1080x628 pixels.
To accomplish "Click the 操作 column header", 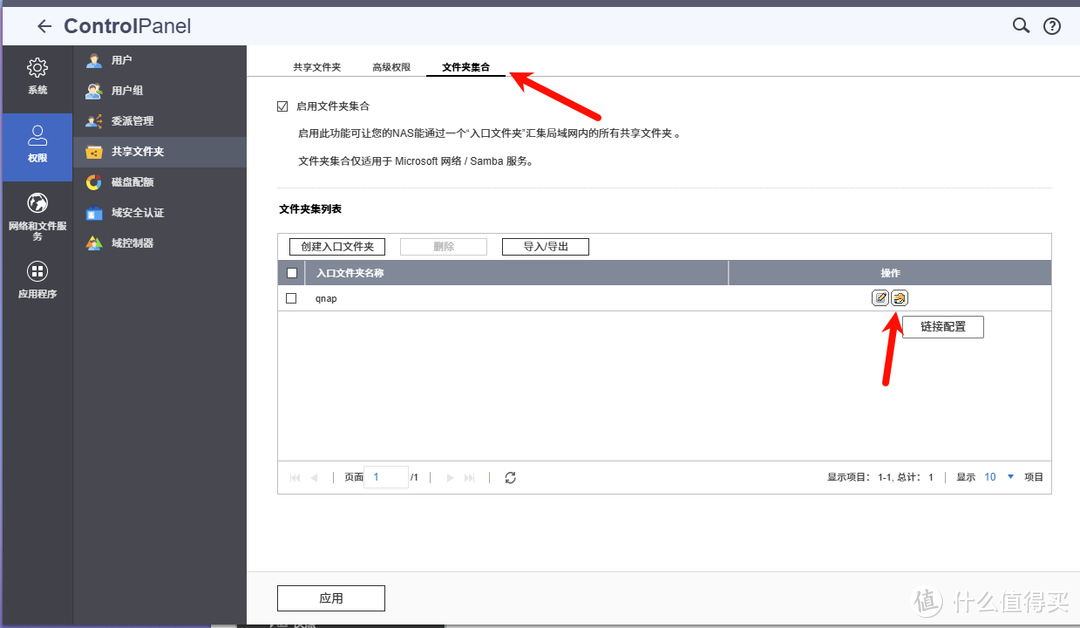I will [890, 273].
